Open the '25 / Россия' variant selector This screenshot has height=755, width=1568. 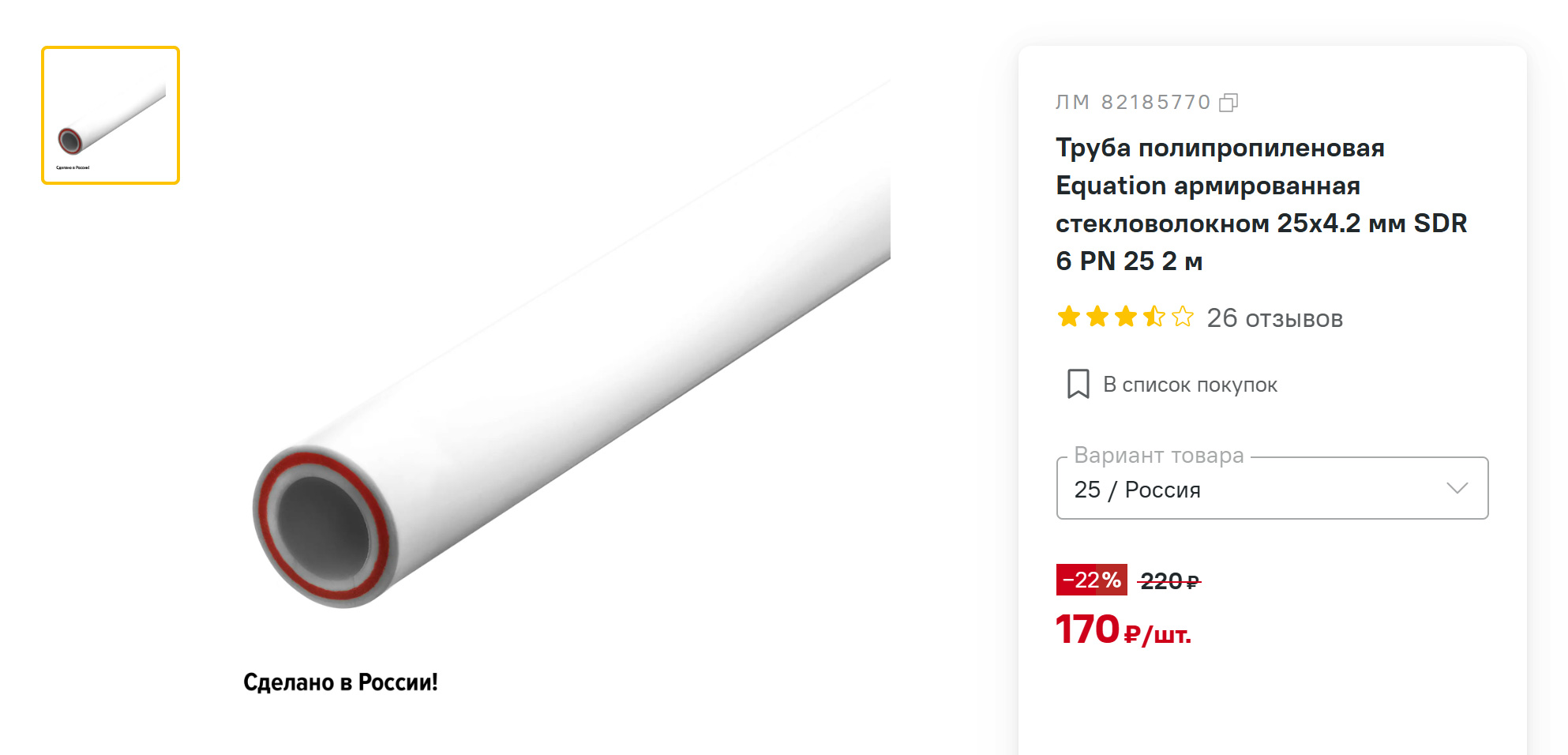[x=1272, y=488]
